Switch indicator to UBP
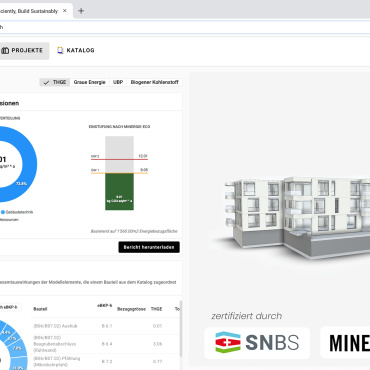Screen dimensions: 370x370 point(118,82)
